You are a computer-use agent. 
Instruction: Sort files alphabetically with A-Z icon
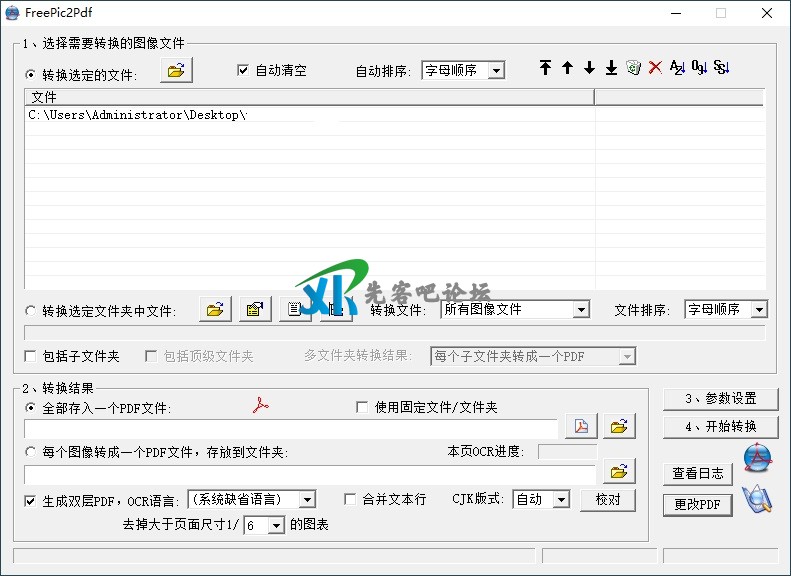[677, 68]
